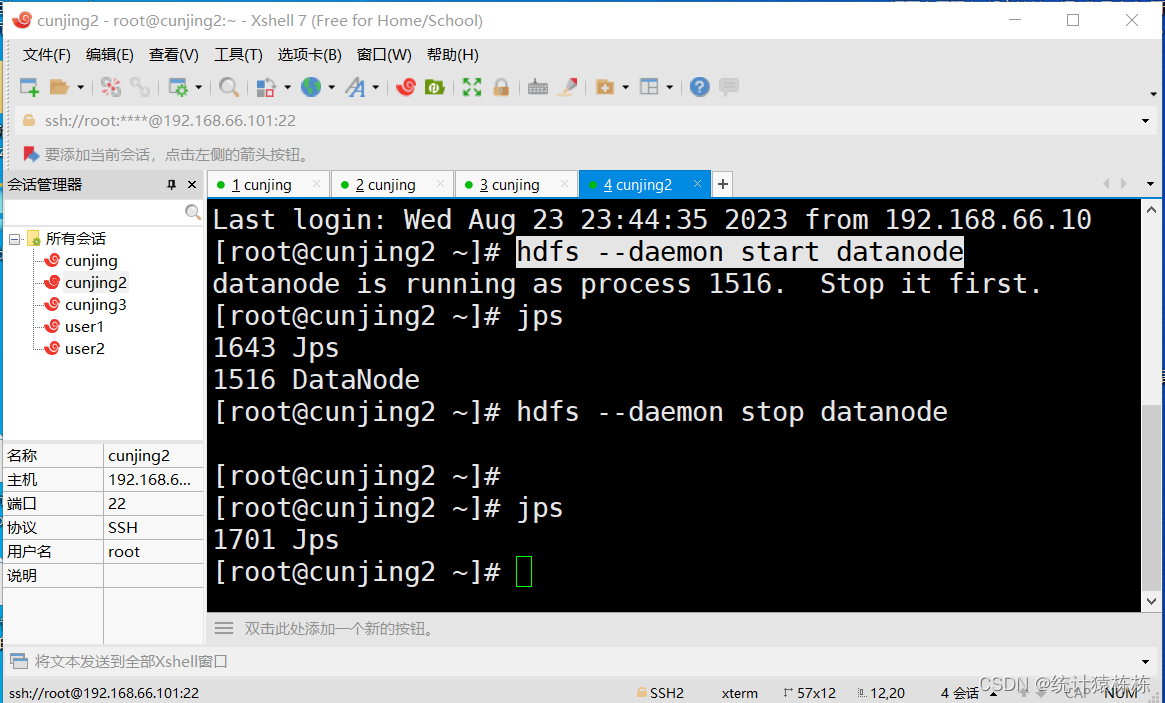Click the Reconnect chain-link icon
The height and width of the screenshot is (703, 1165).
[x=140, y=87]
